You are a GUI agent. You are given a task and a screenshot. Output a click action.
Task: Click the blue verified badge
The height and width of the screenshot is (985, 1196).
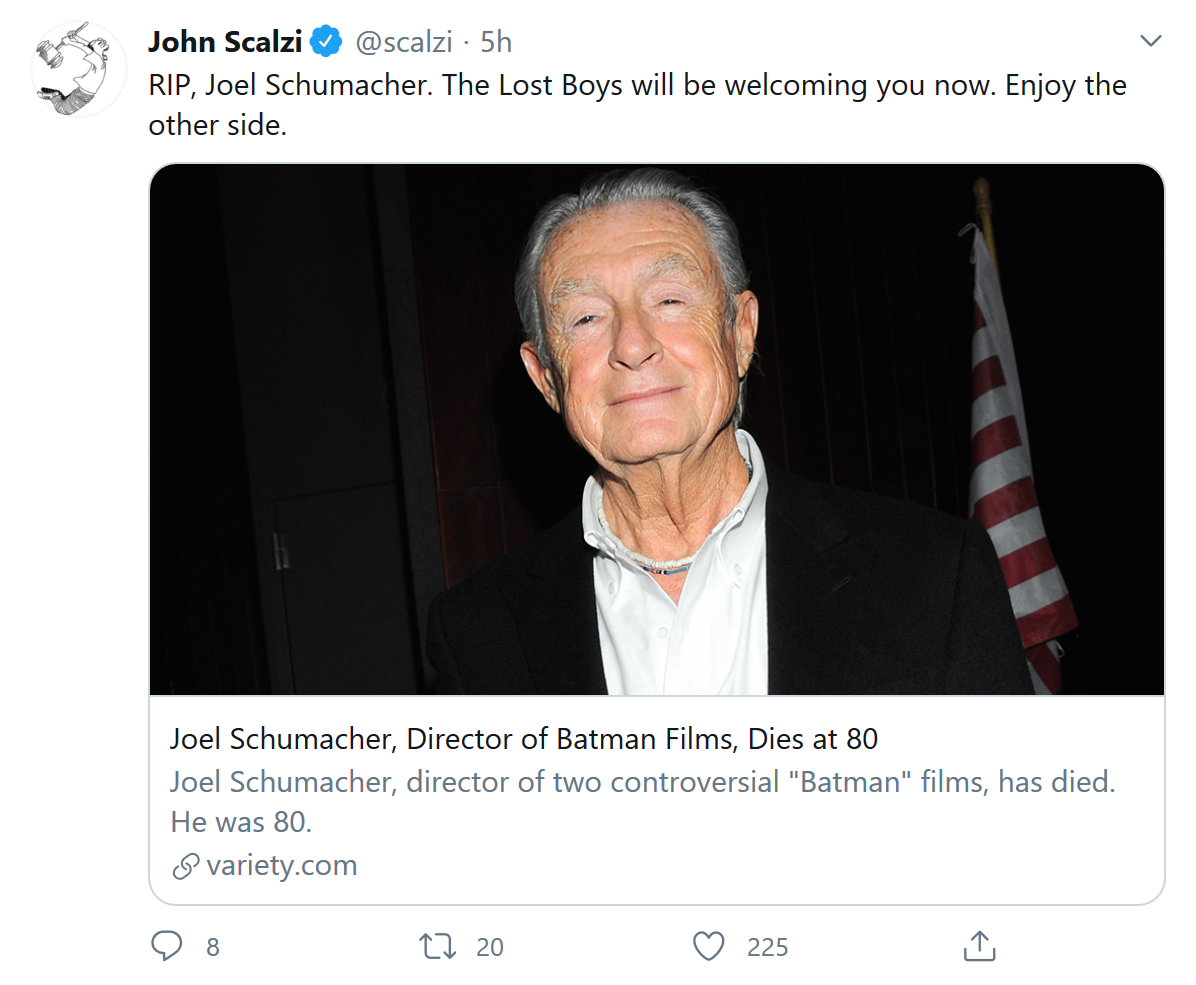pyautogui.click(x=326, y=42)
